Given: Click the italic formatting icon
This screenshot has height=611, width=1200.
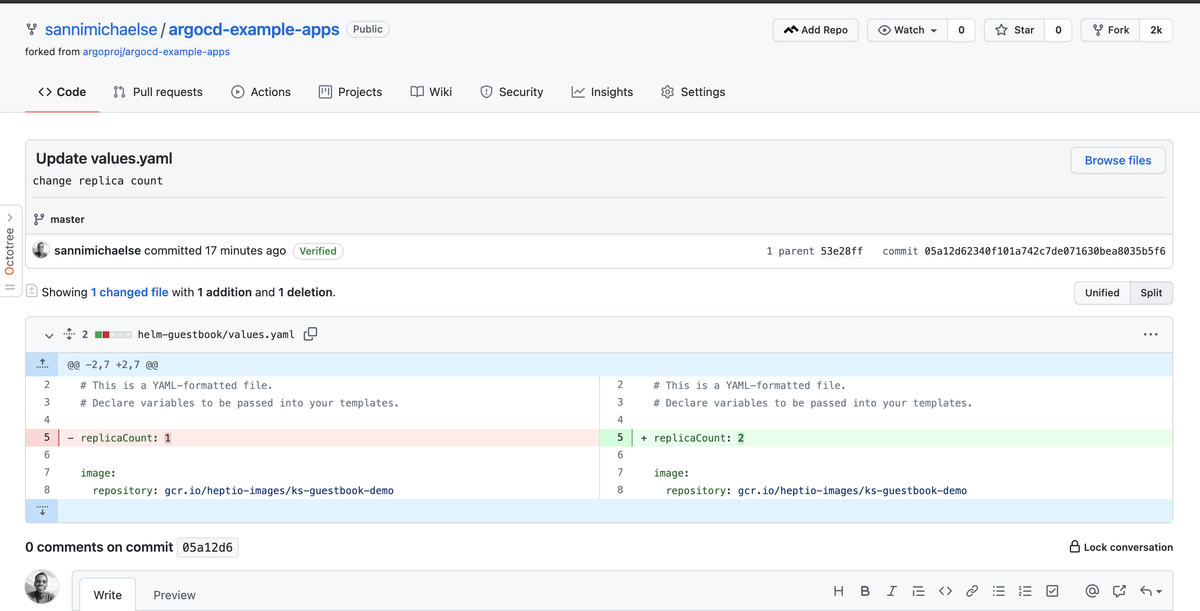Looking at the screenshot, I should [891, 591].
